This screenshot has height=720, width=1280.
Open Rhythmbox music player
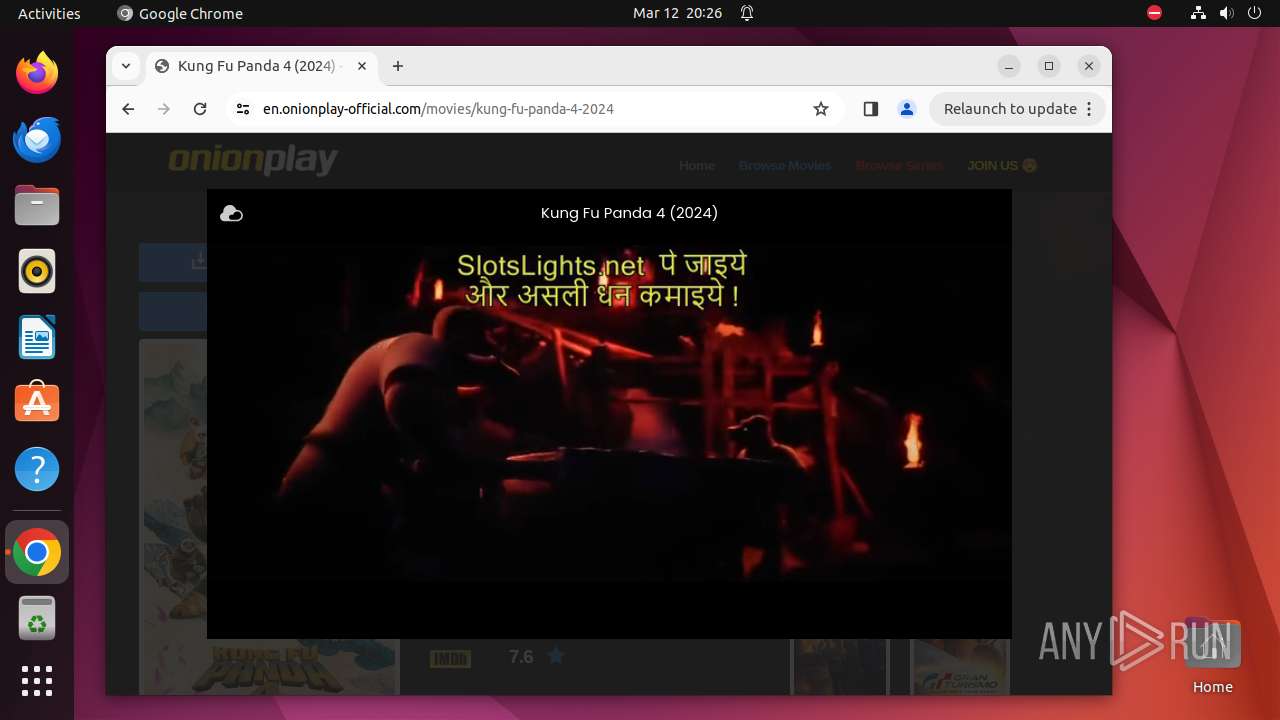pos(37,271)
